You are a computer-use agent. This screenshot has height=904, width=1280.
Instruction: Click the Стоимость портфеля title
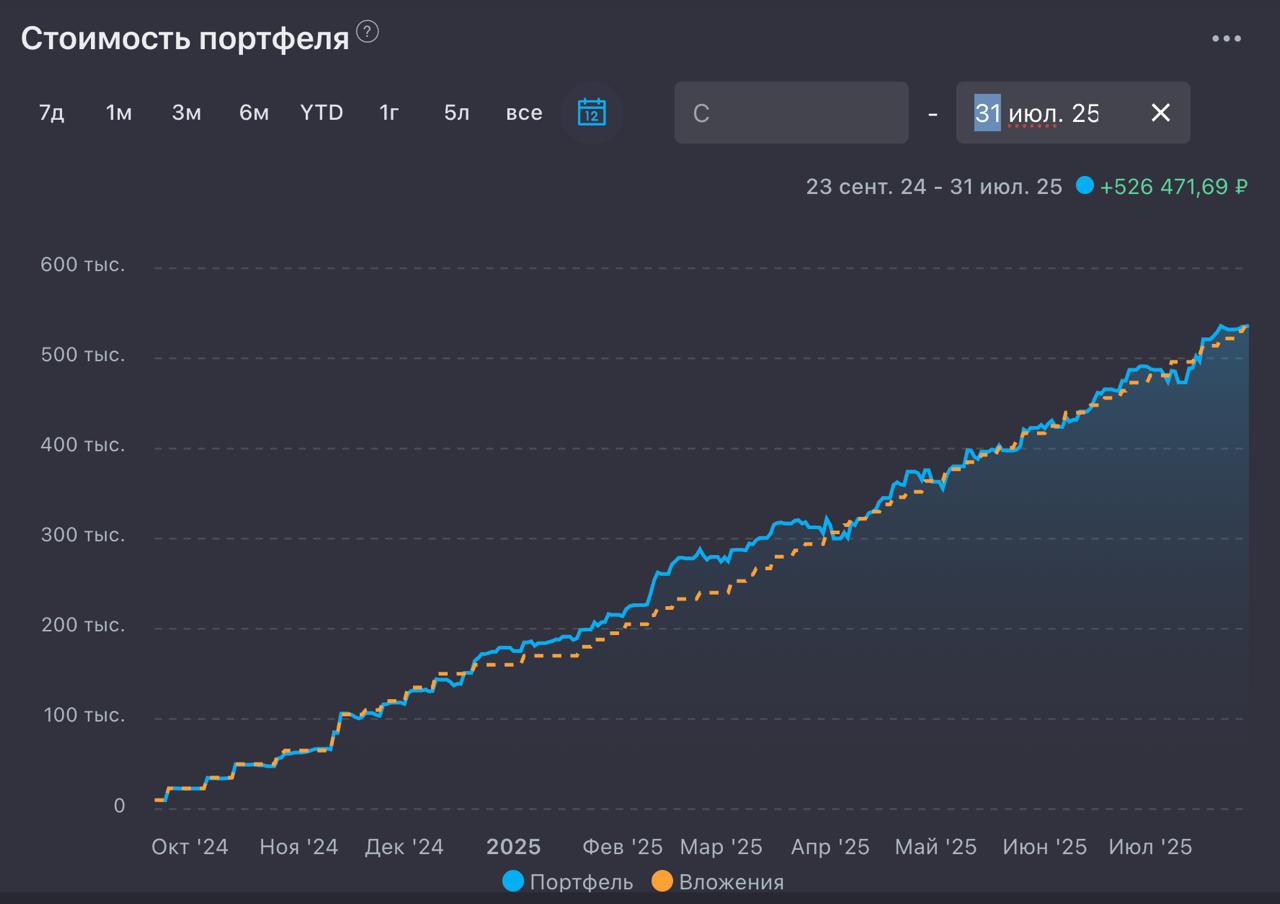(x=185, y=39)
